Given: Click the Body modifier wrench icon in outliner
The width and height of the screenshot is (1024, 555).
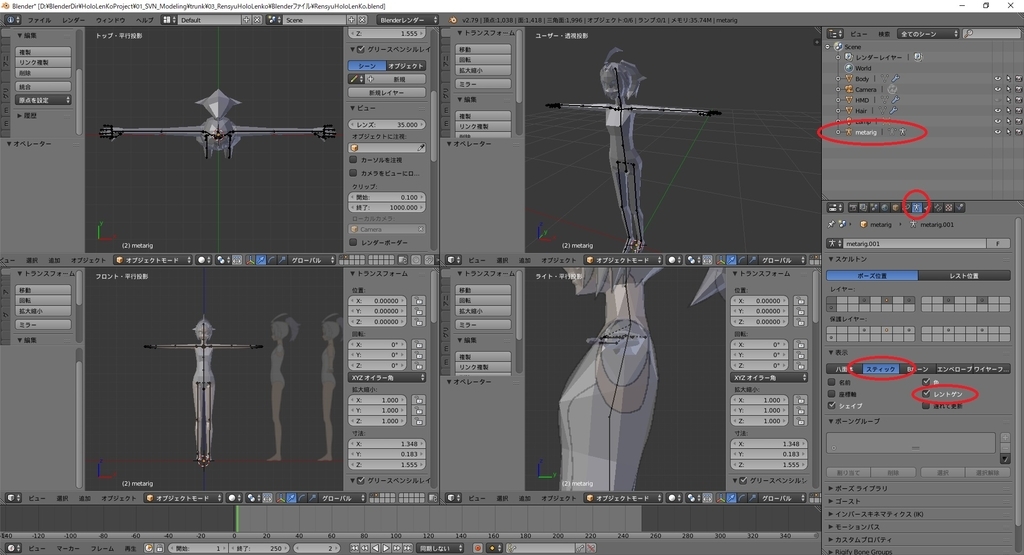Looking at the screenshot, I should coord(895,78).
